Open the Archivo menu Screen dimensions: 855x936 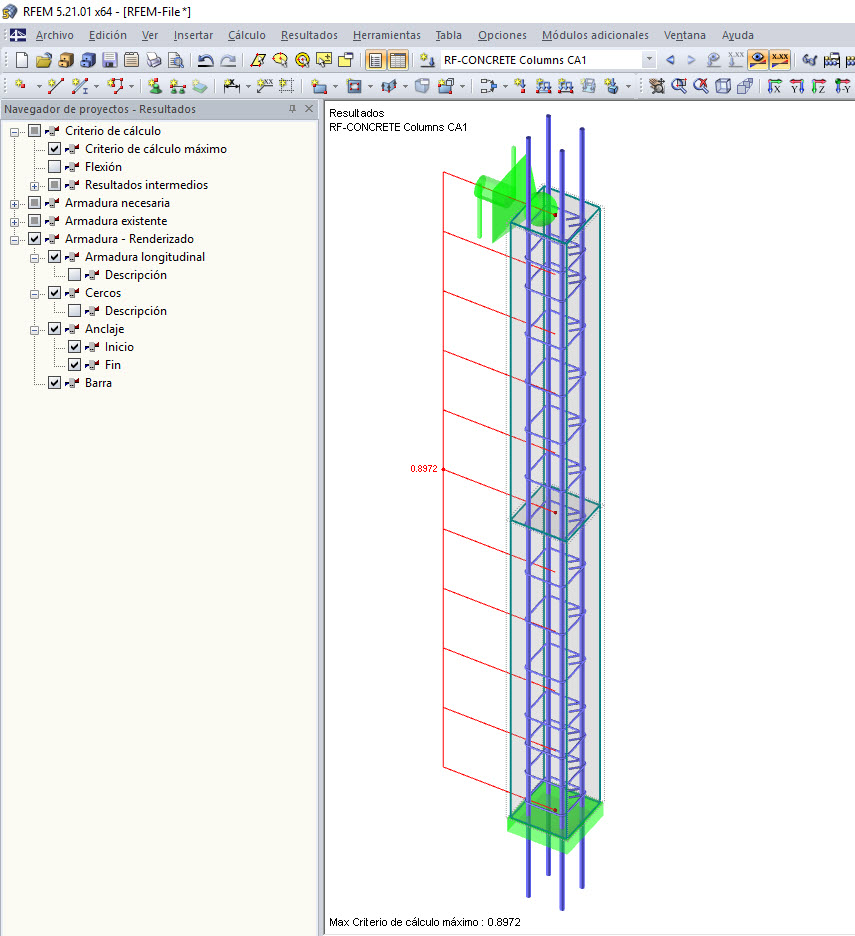54,35
